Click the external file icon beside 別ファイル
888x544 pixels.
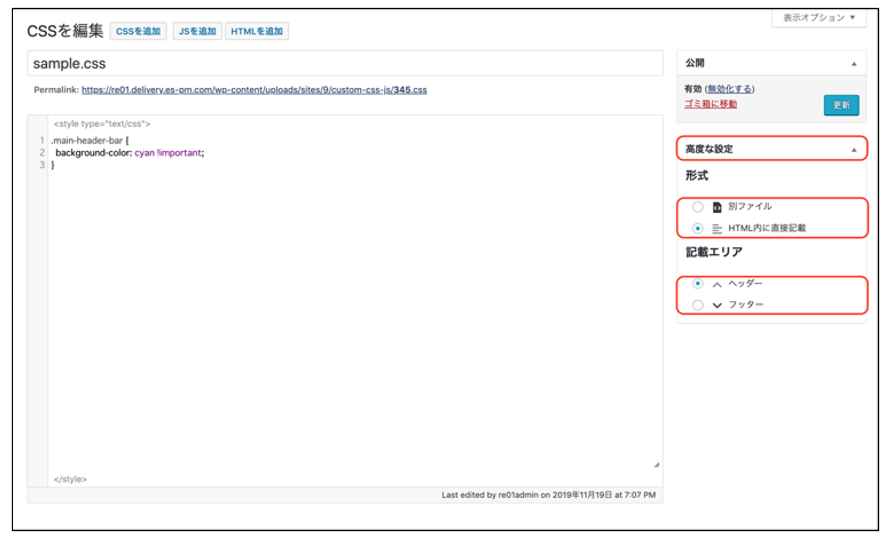pos(716,208)
